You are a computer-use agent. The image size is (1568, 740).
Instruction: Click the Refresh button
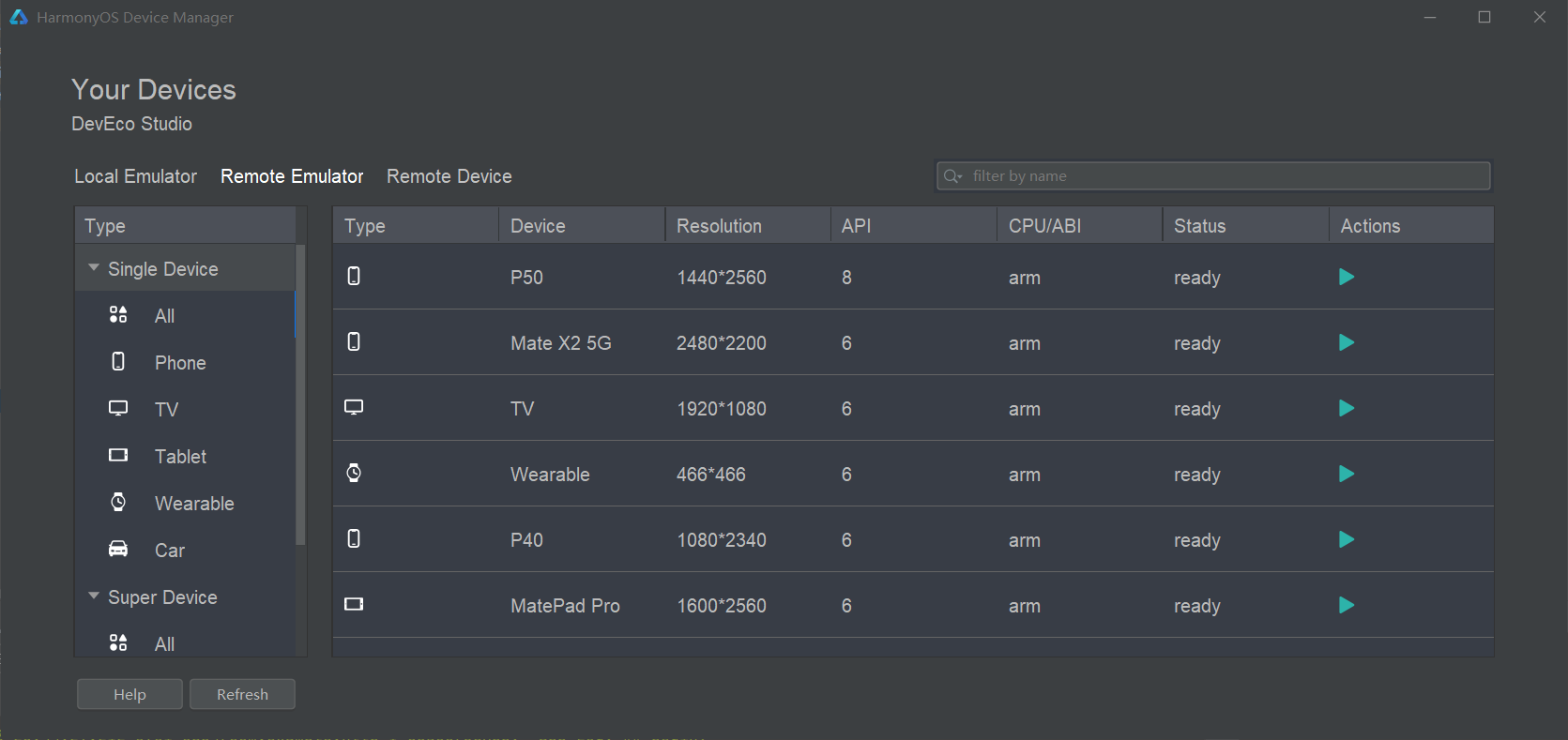click(x=242, y=694)
